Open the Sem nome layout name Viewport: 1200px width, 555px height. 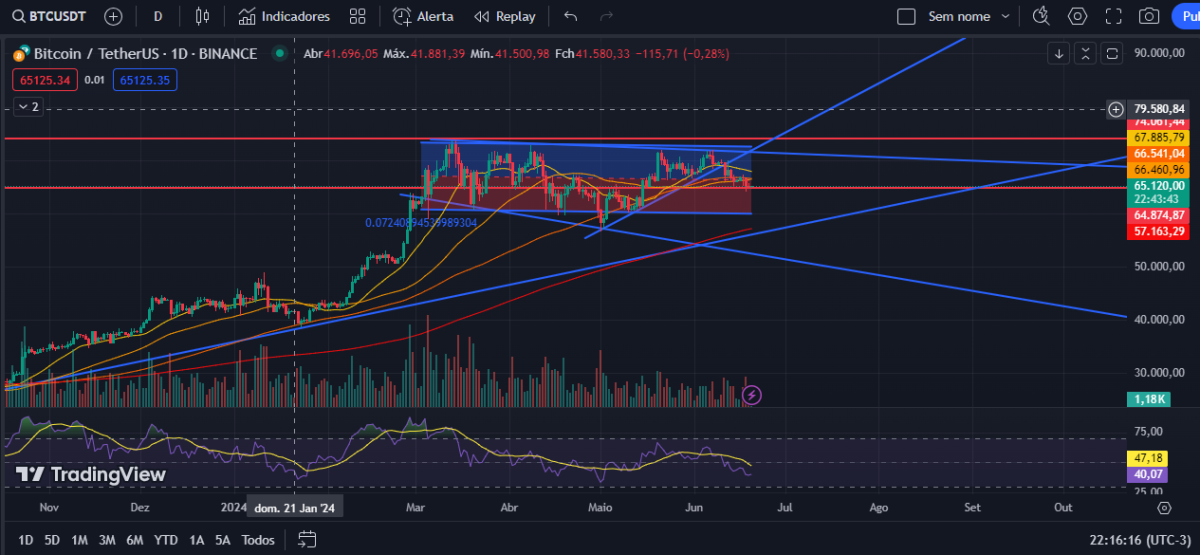tap(959, 16)
